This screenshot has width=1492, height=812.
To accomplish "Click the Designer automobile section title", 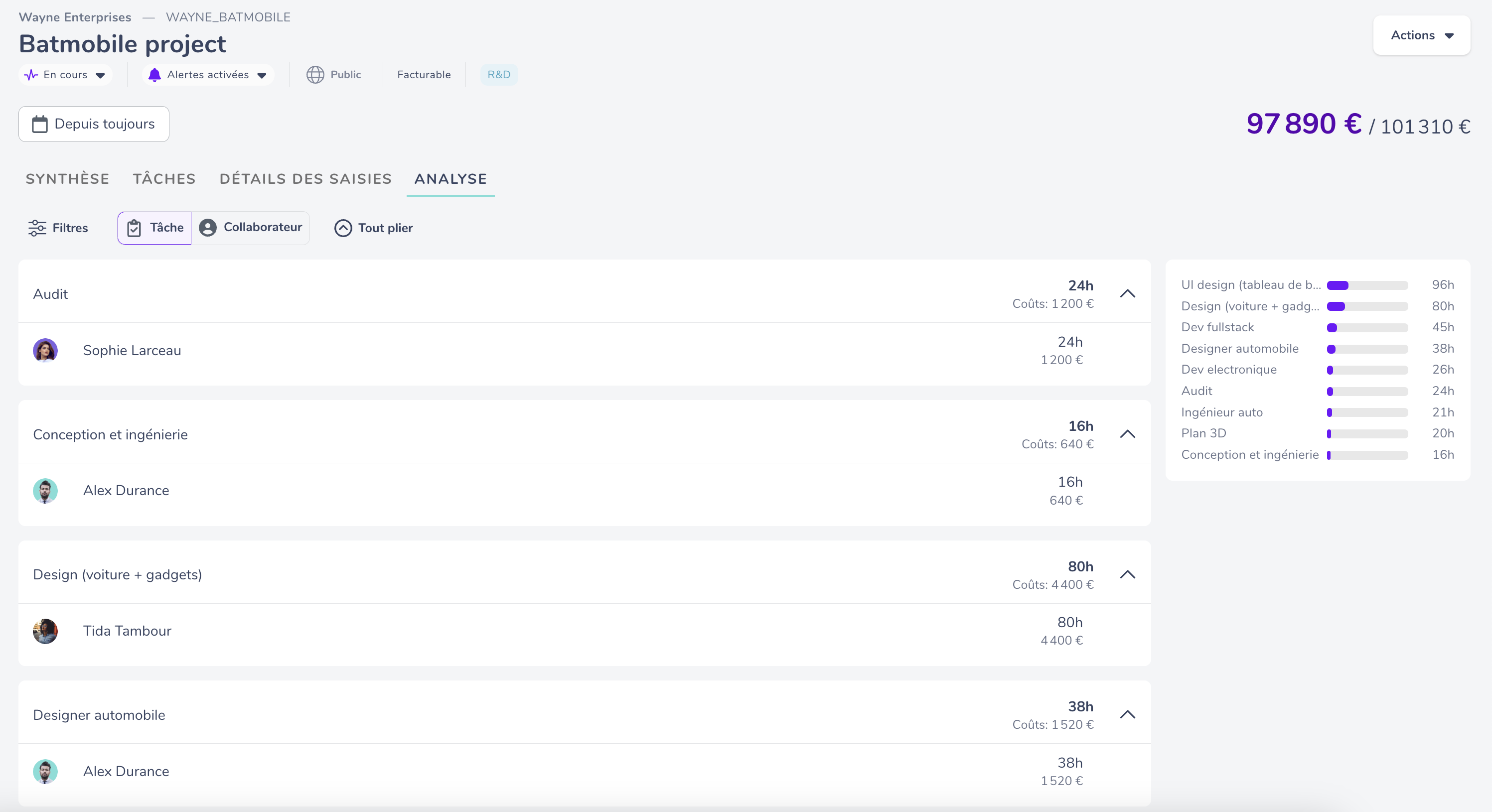I will tap(99, 715).
